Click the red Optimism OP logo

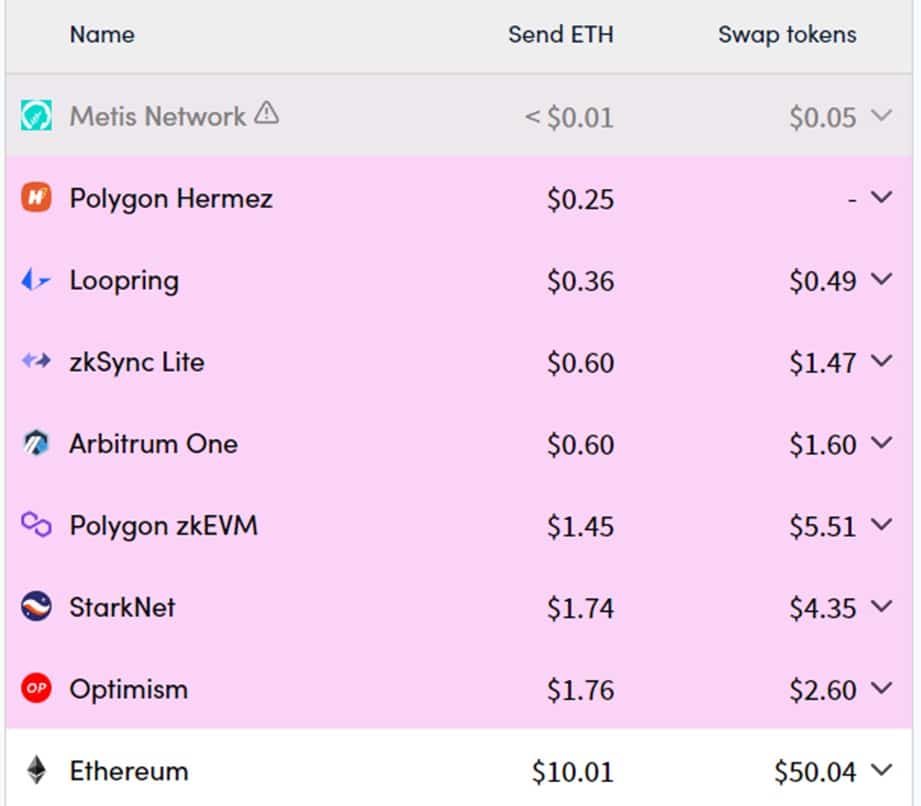(x=36, y=688)
